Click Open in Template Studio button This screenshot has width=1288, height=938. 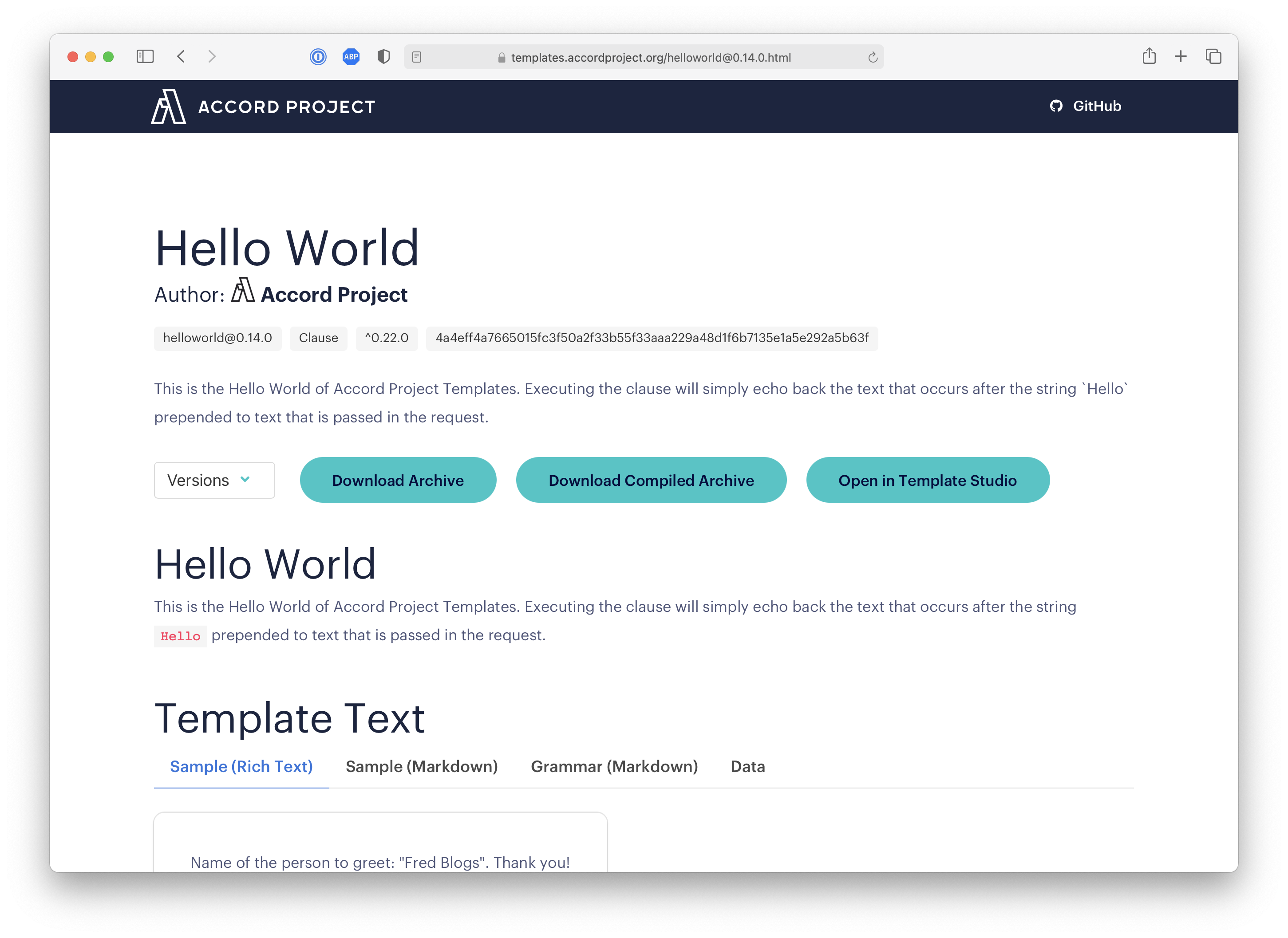(927, 481)
